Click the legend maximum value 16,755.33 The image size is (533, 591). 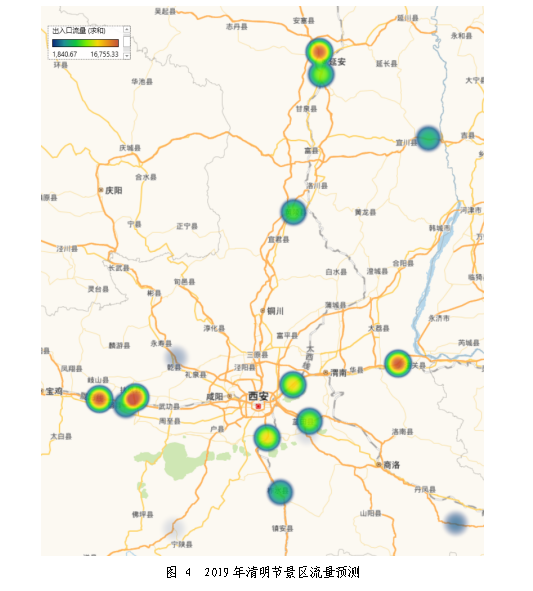(104, 54)
